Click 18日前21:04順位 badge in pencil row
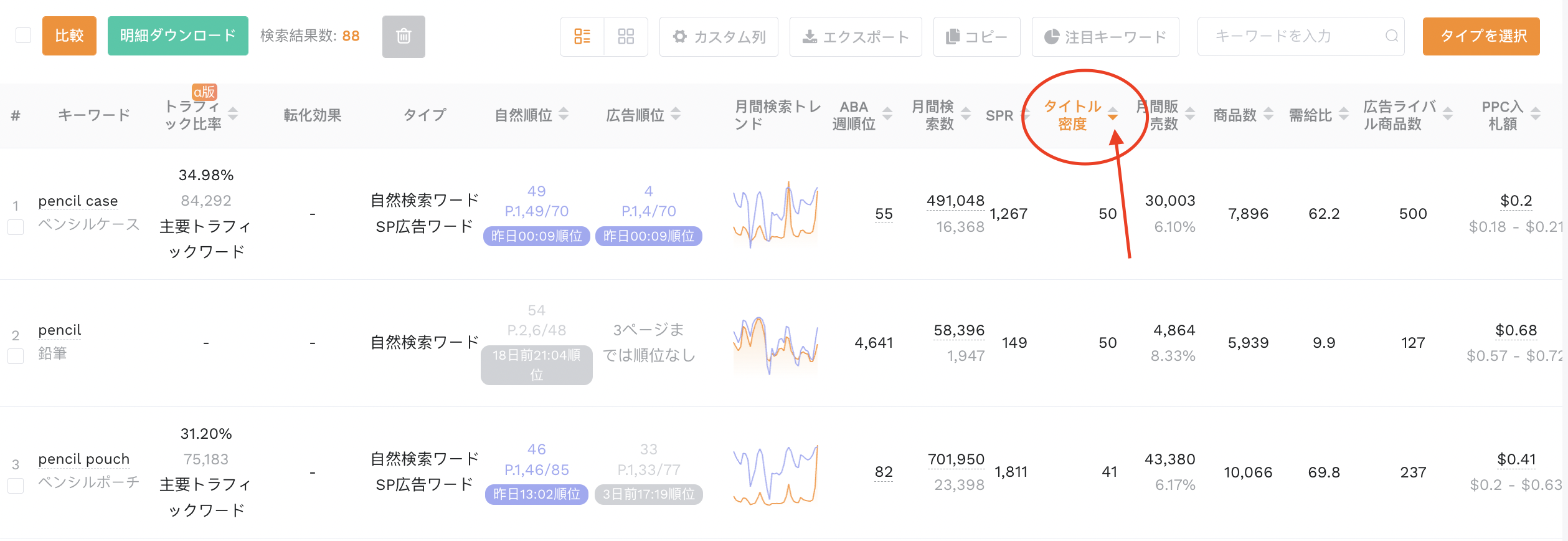 (537, 365)
